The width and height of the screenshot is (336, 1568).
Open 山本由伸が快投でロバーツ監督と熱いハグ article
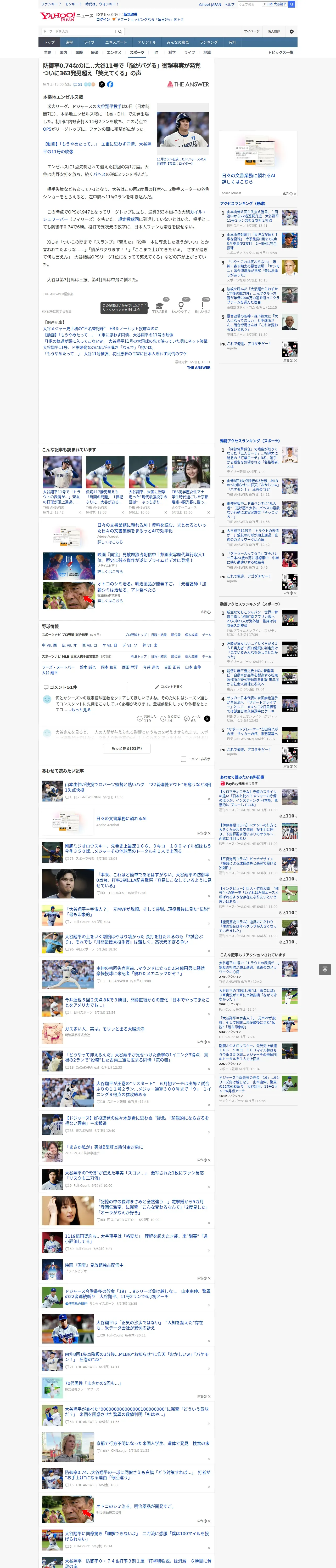[x=138, y=787]
